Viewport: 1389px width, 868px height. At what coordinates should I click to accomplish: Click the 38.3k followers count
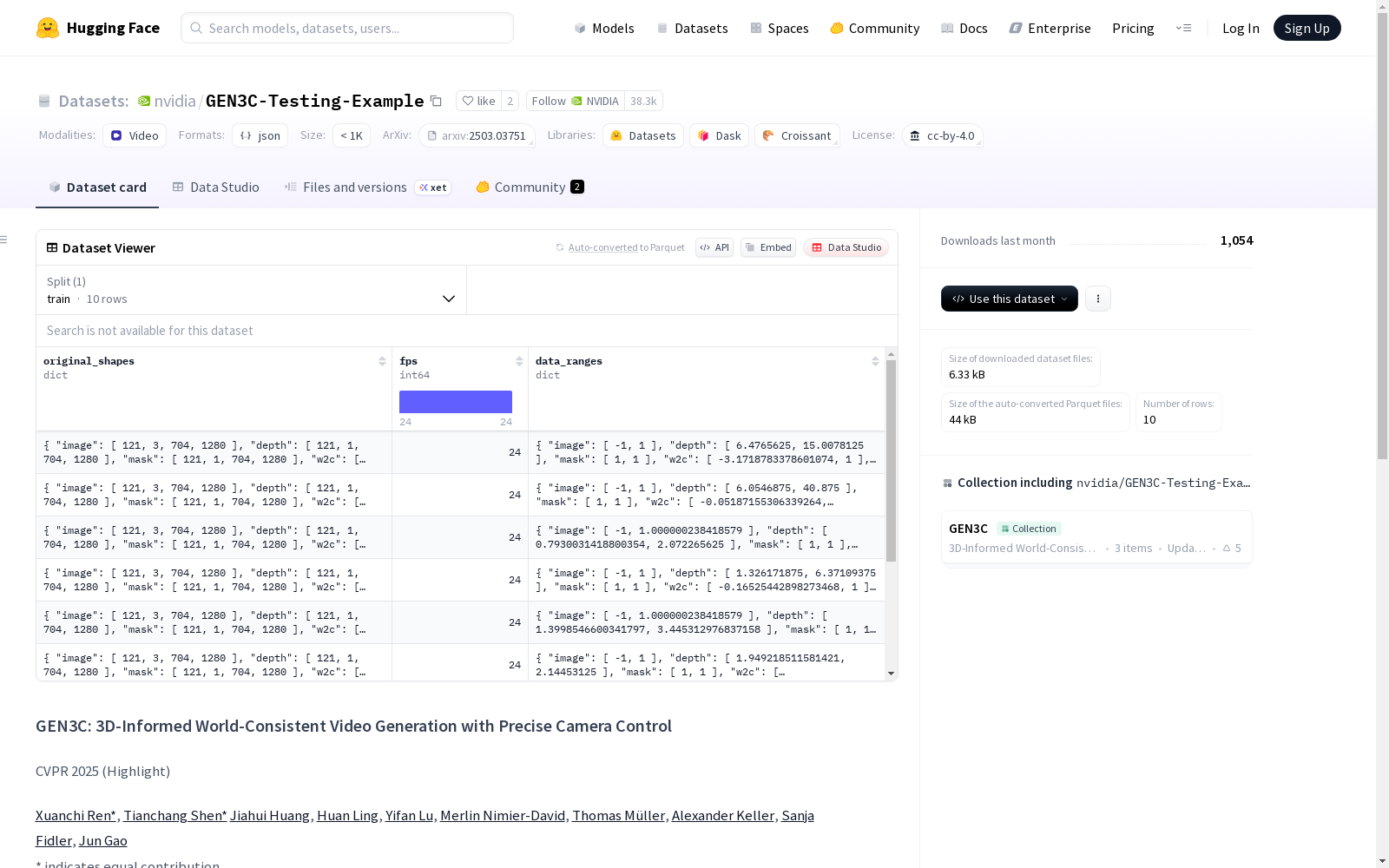643,101
